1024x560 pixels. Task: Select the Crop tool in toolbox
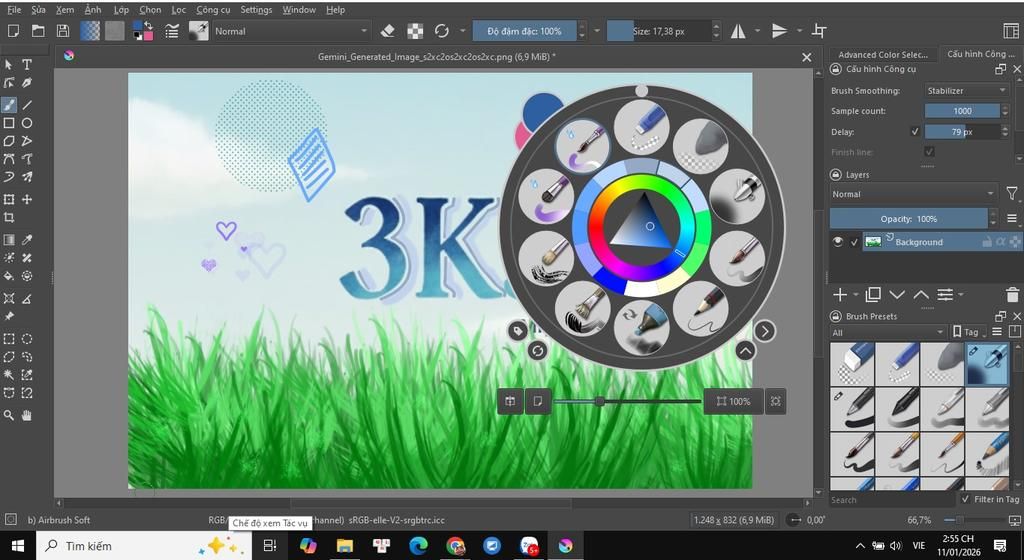pyautogui.click(x=9, y=217)
